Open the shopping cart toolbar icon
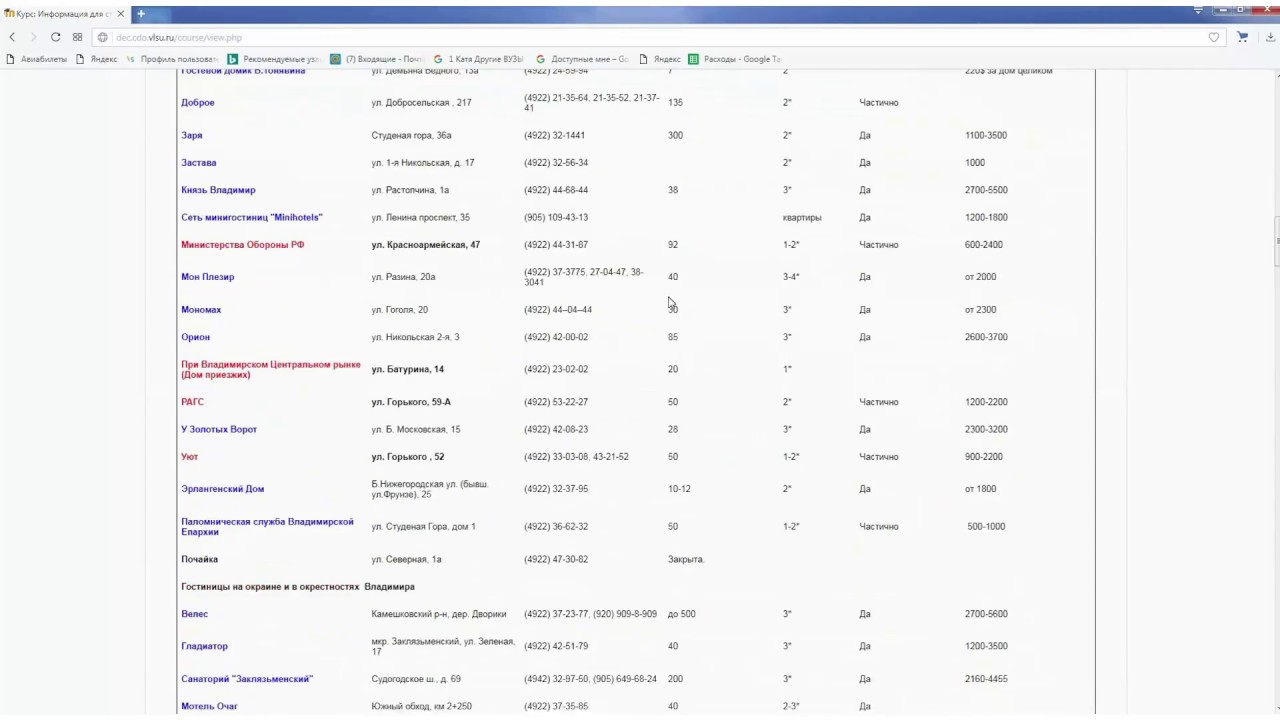Screen dimensions: 1280x720 point(1242,37)
